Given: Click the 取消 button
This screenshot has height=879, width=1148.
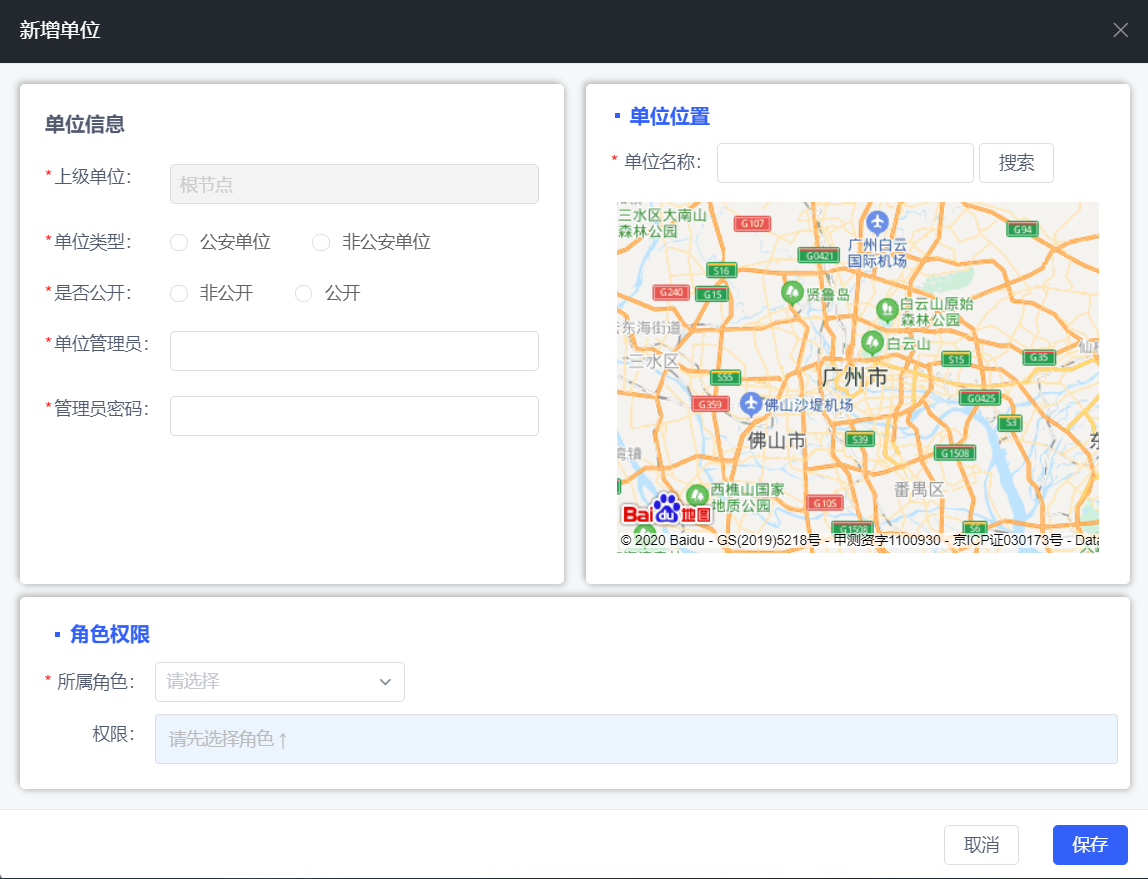Looking at the screenshot, I should pos(980,845).
